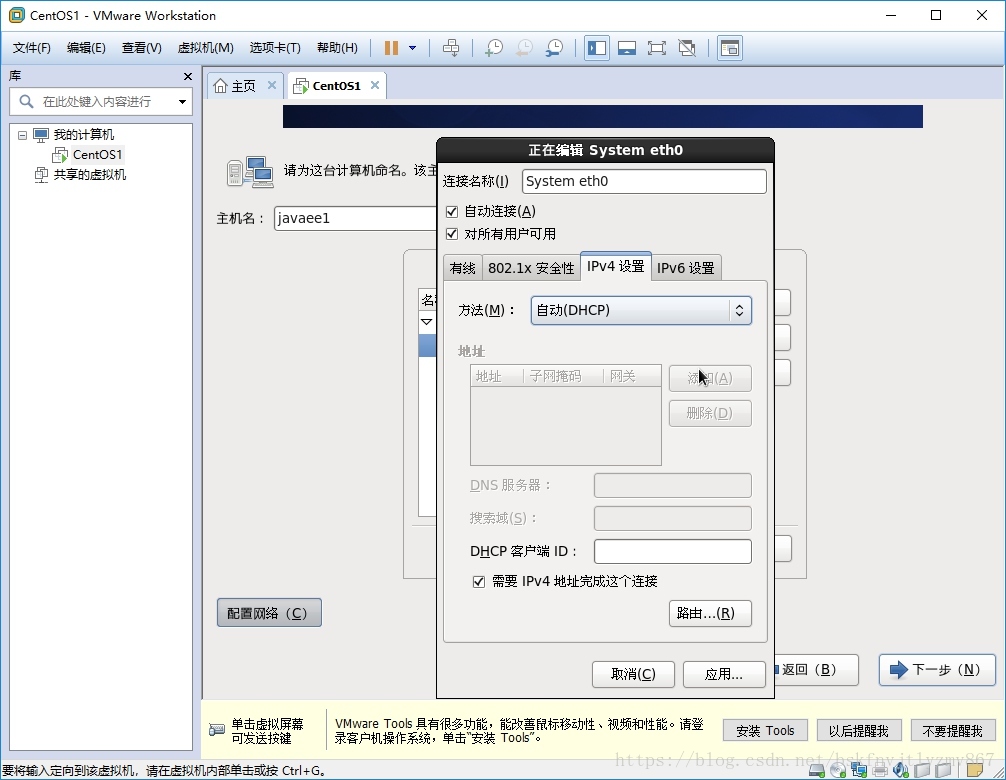This screenshot has height=780, width=1006.
Task: Click the 连接名称 field containing System eth0
Action: (644, 182)
